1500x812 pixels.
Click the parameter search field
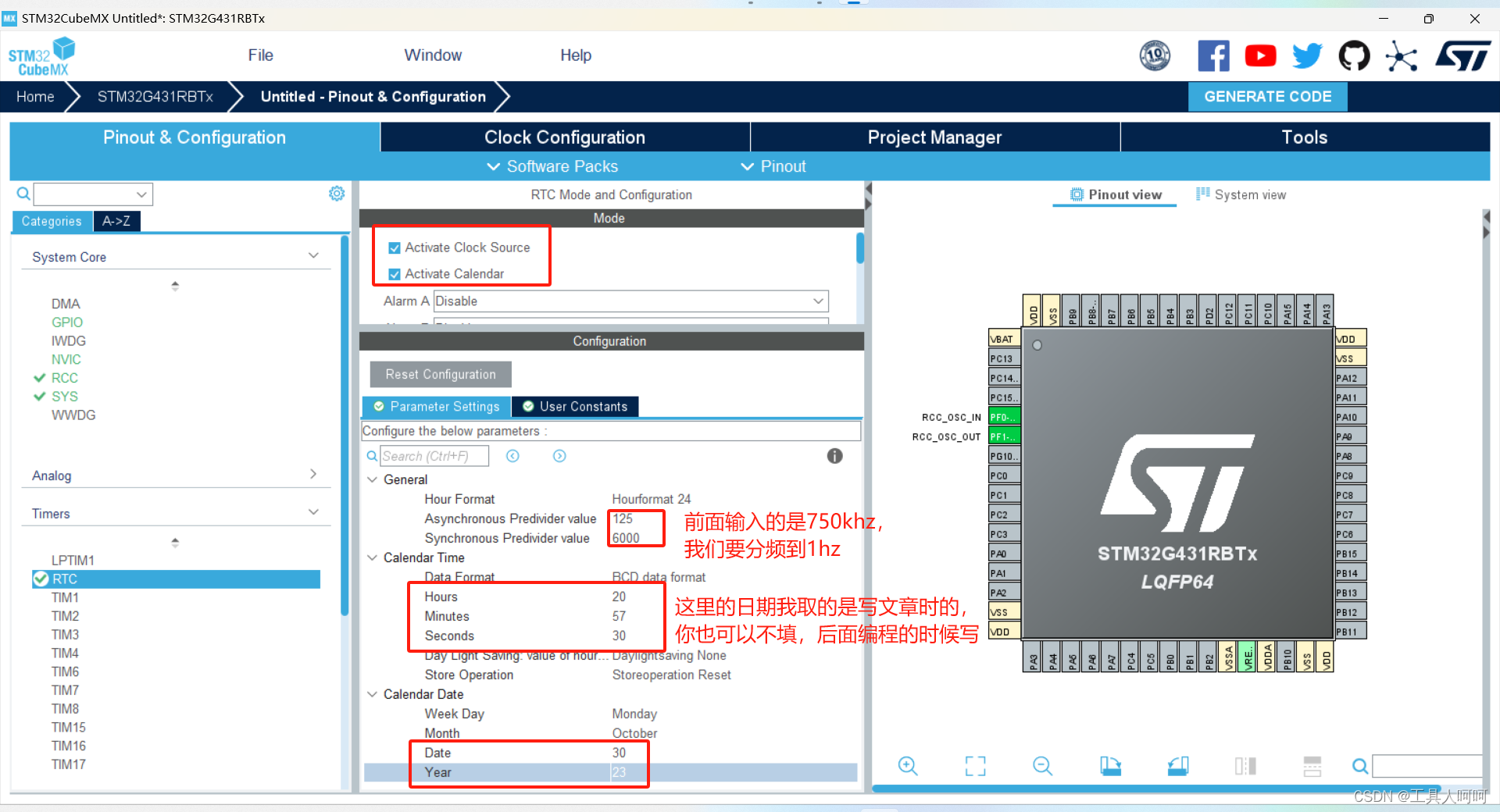coord(434,456)
